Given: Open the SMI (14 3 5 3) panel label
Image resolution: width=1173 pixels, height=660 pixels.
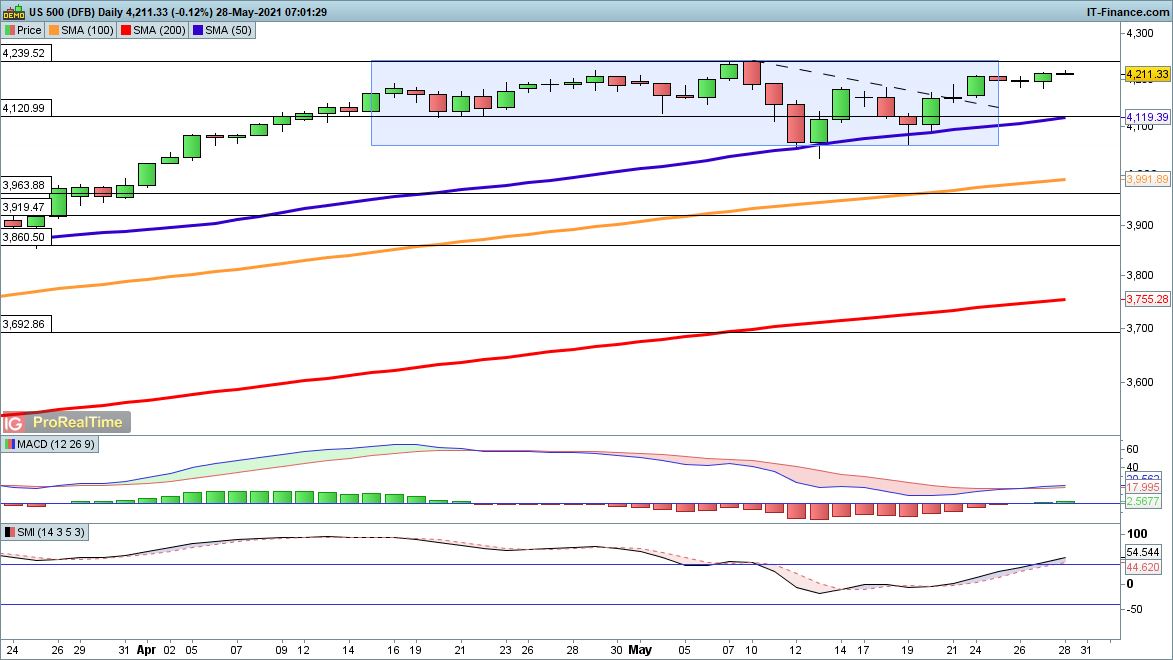Looking at the screenshot, I should coord(50,533).
